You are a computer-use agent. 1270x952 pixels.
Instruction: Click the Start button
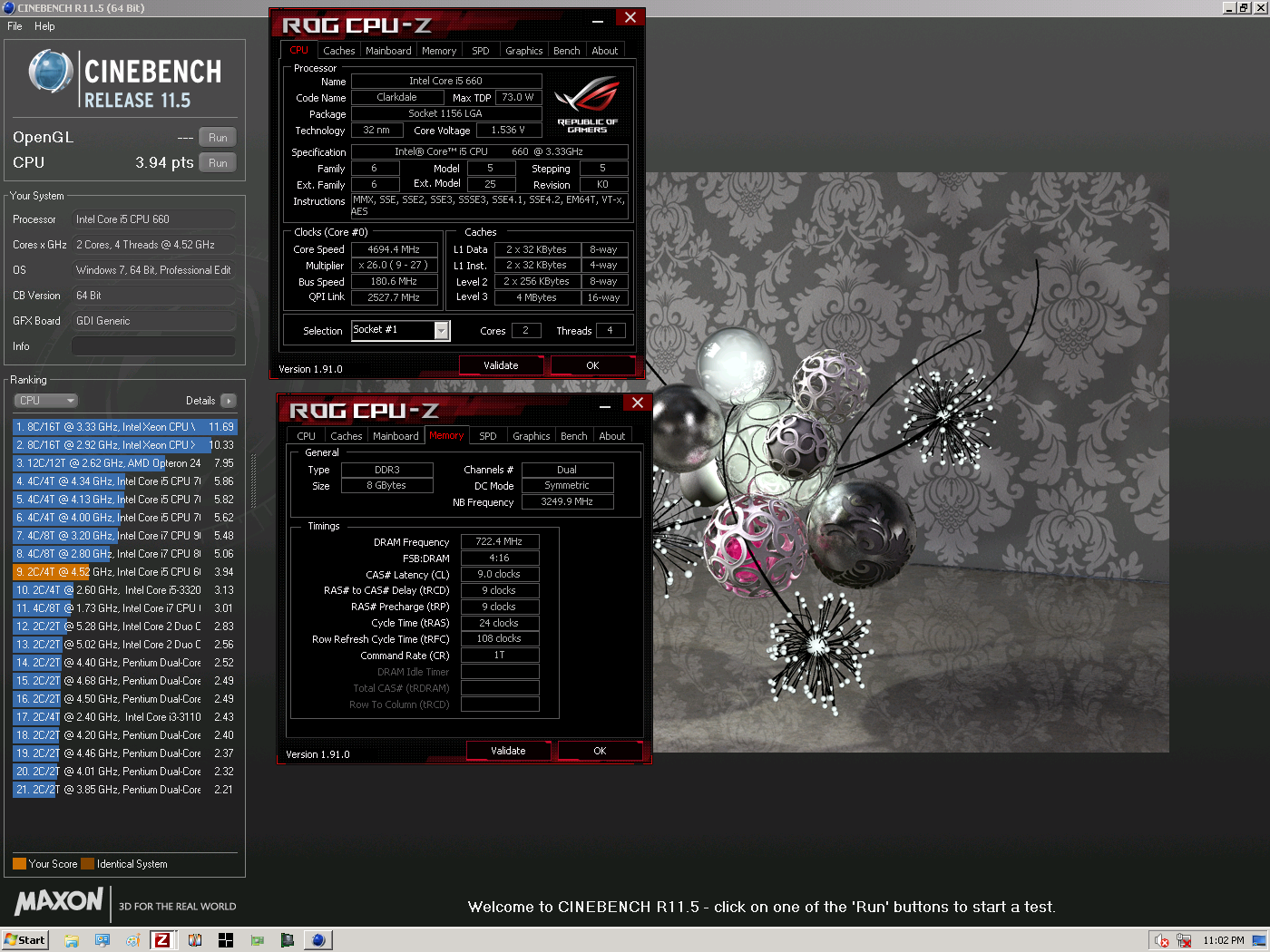pyautogui.click(x=24, y=940)
